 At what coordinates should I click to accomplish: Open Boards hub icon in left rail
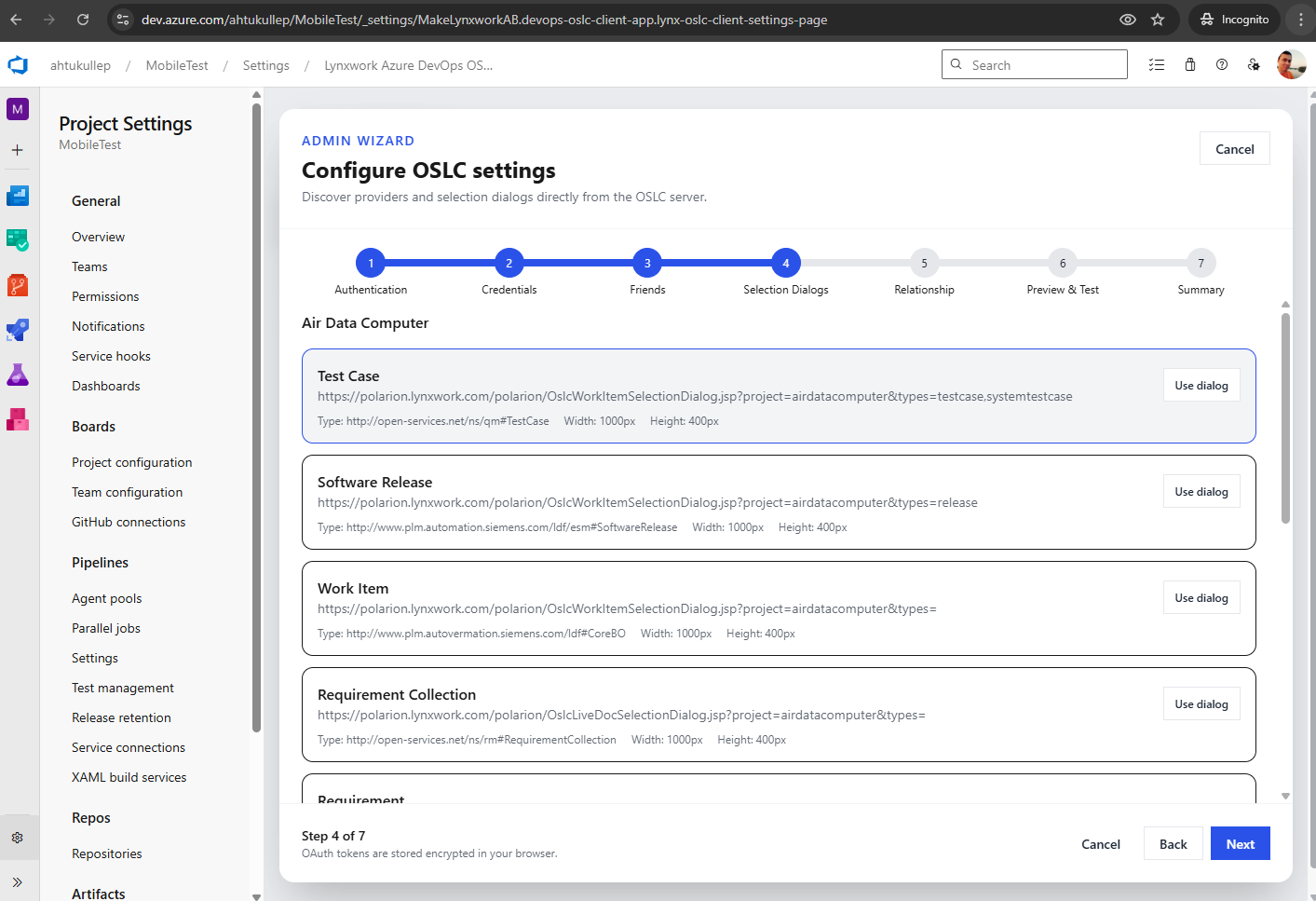pos(18,240)
